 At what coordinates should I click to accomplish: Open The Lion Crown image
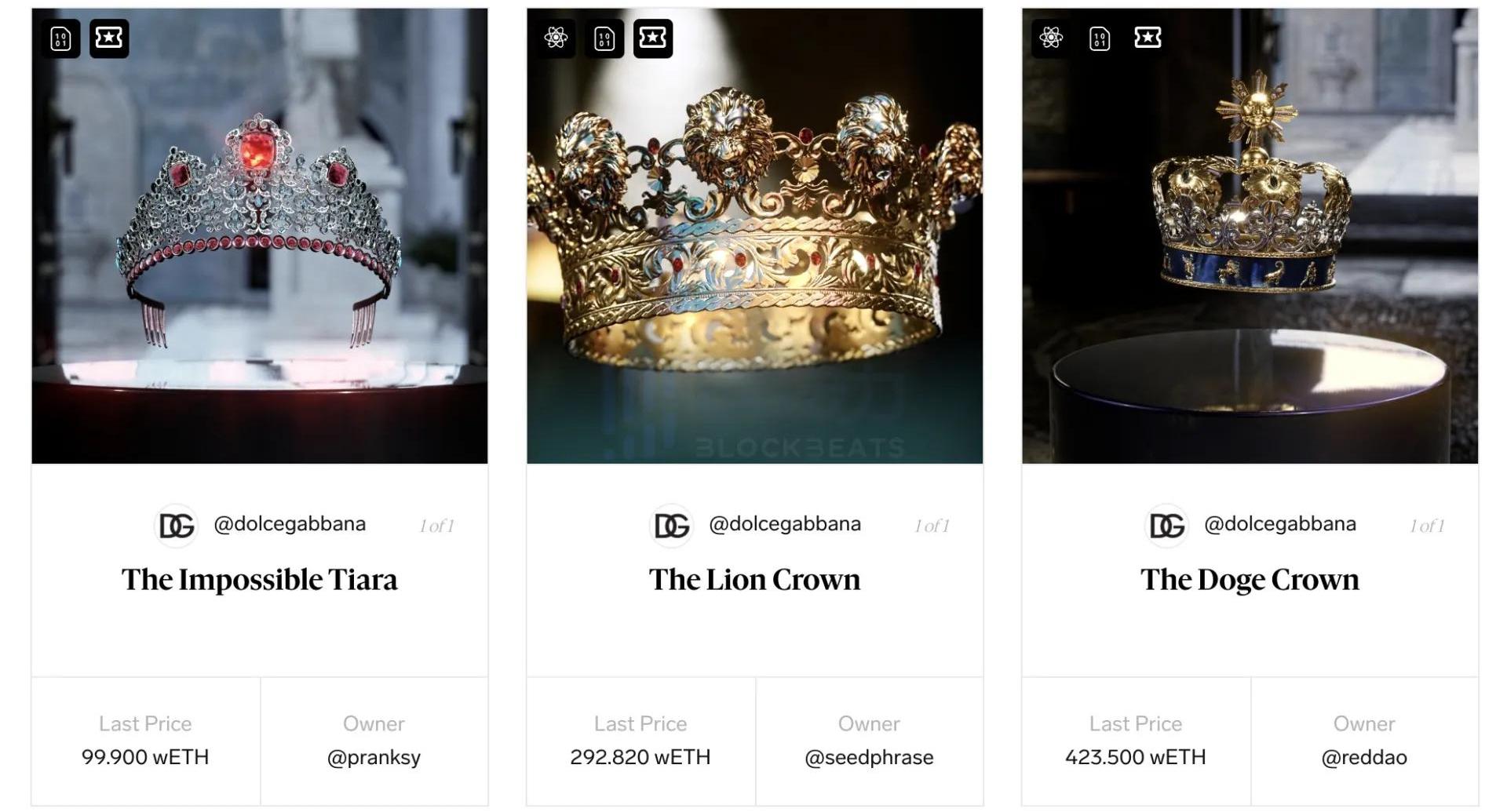(754, 251)
